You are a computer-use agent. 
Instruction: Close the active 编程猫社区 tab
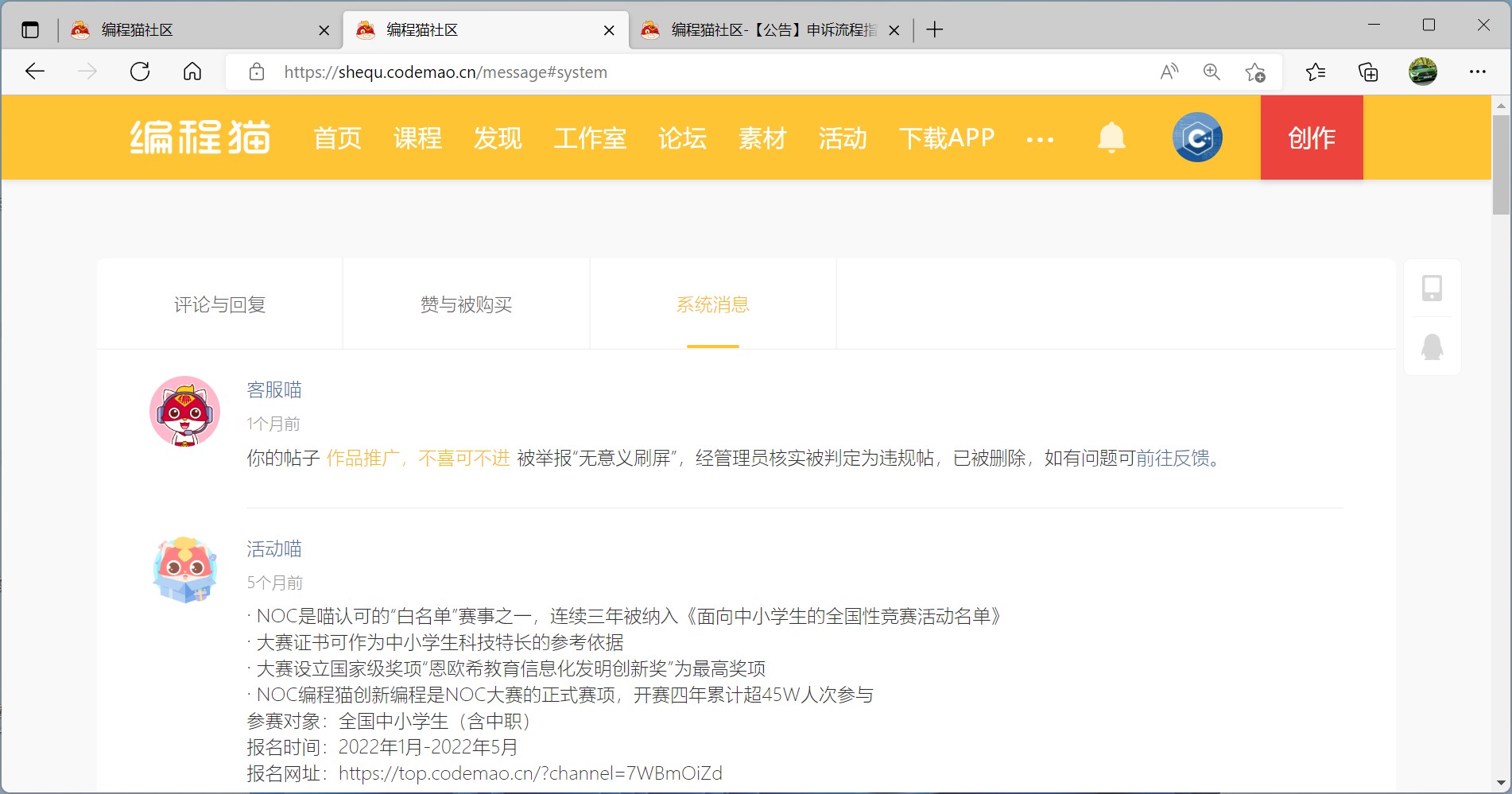pos(609,30)
